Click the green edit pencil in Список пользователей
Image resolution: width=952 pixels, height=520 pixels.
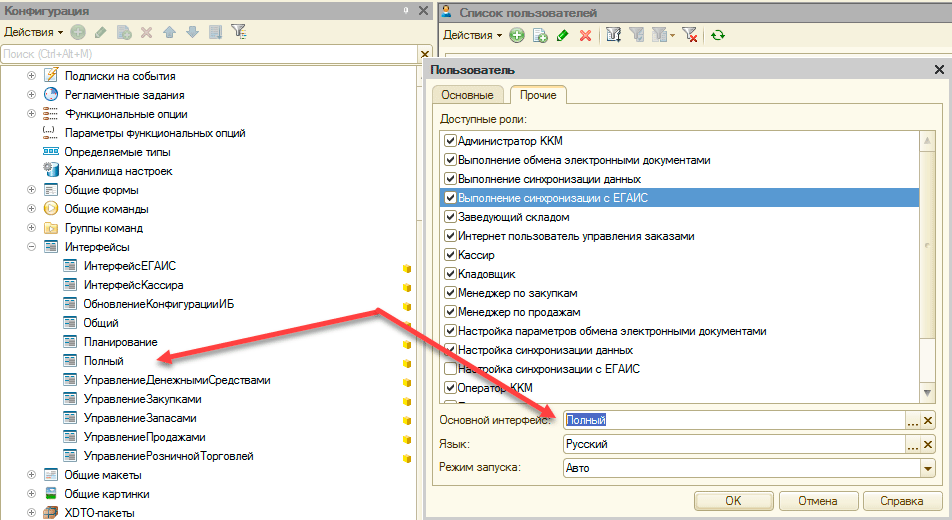click(563, 35)
